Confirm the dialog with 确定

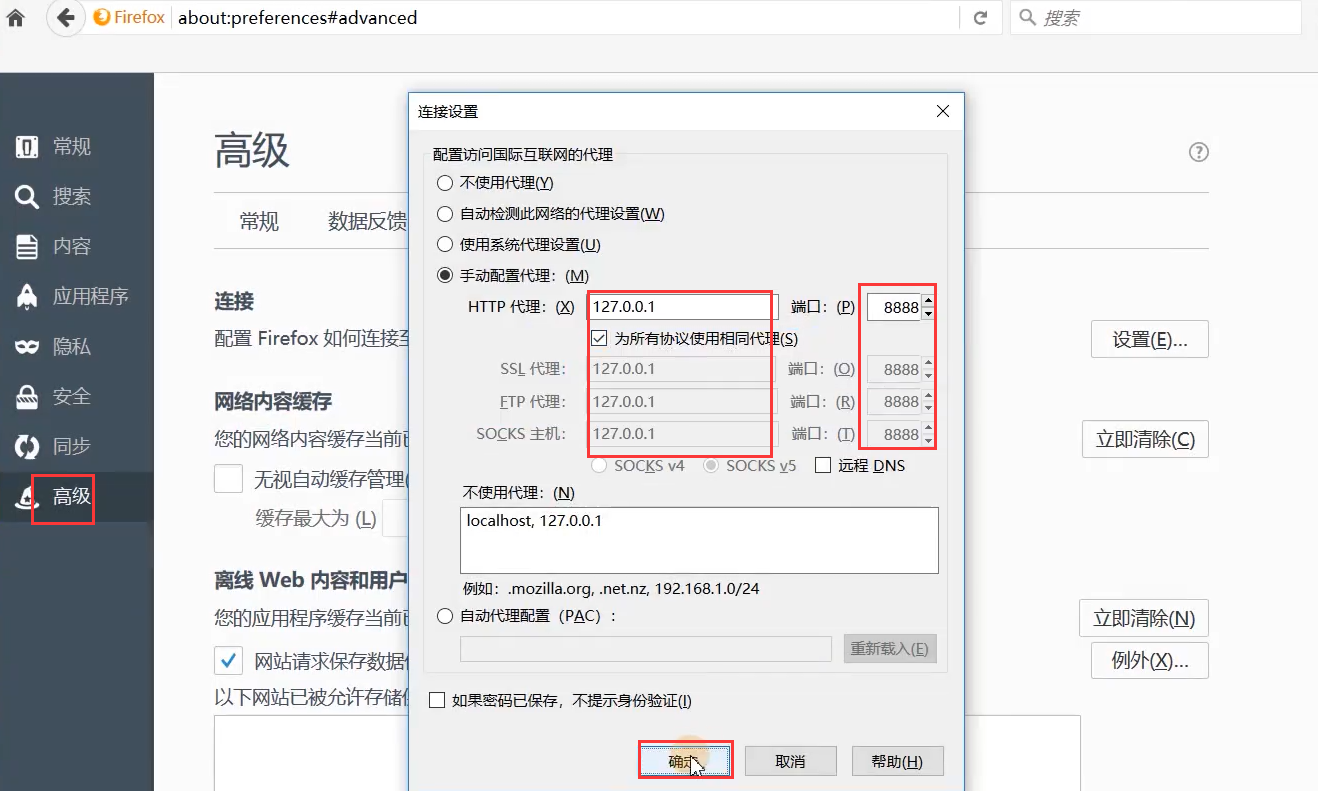coord(686,761)
